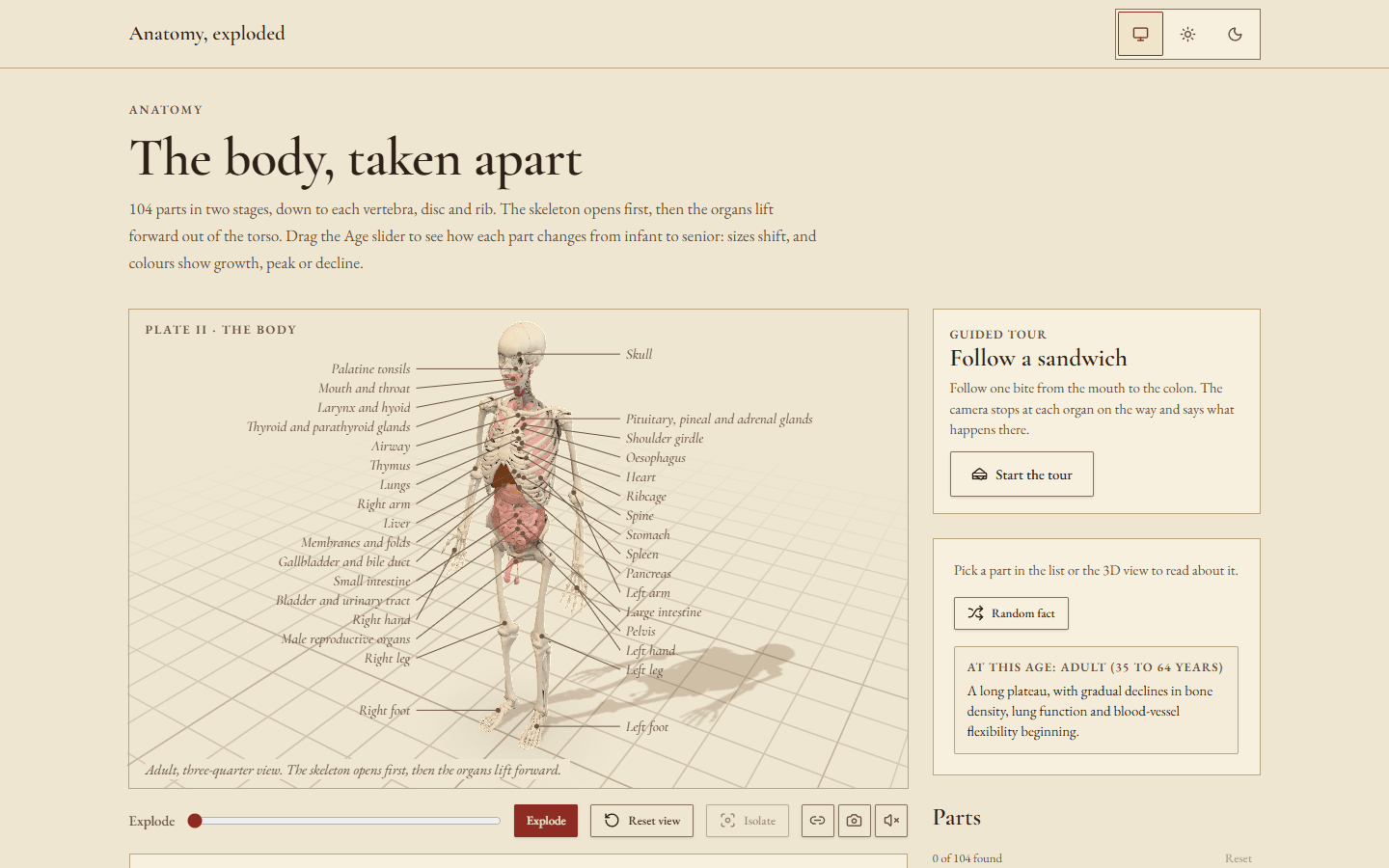Screen dimensions: 1389x868
Task: Pick the Lungs label
Action: 395,485
